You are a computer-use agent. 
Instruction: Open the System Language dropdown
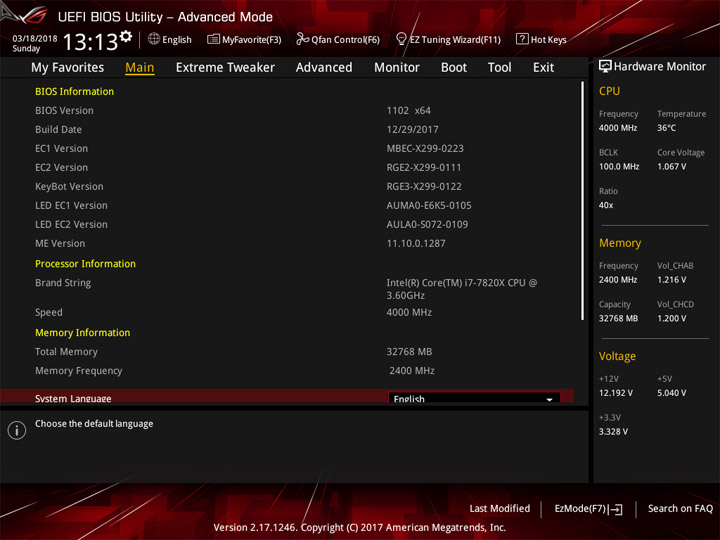[x=474, y=398]
